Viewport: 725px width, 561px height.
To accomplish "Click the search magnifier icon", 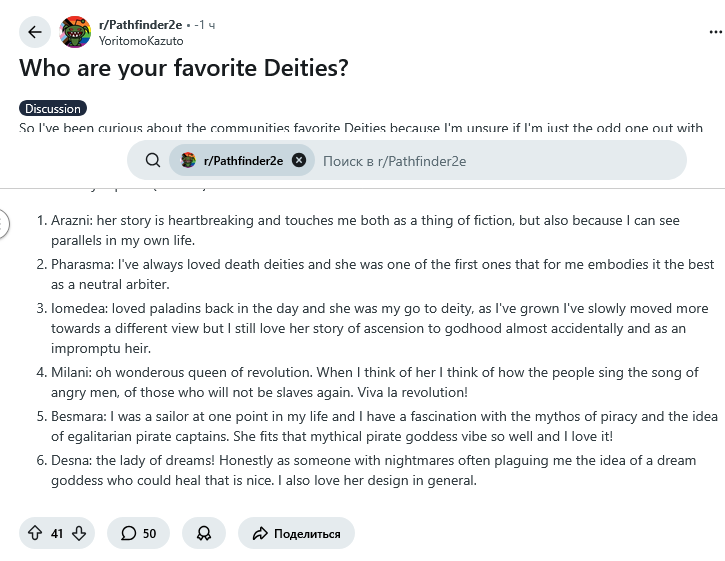I will pos(152,160).
